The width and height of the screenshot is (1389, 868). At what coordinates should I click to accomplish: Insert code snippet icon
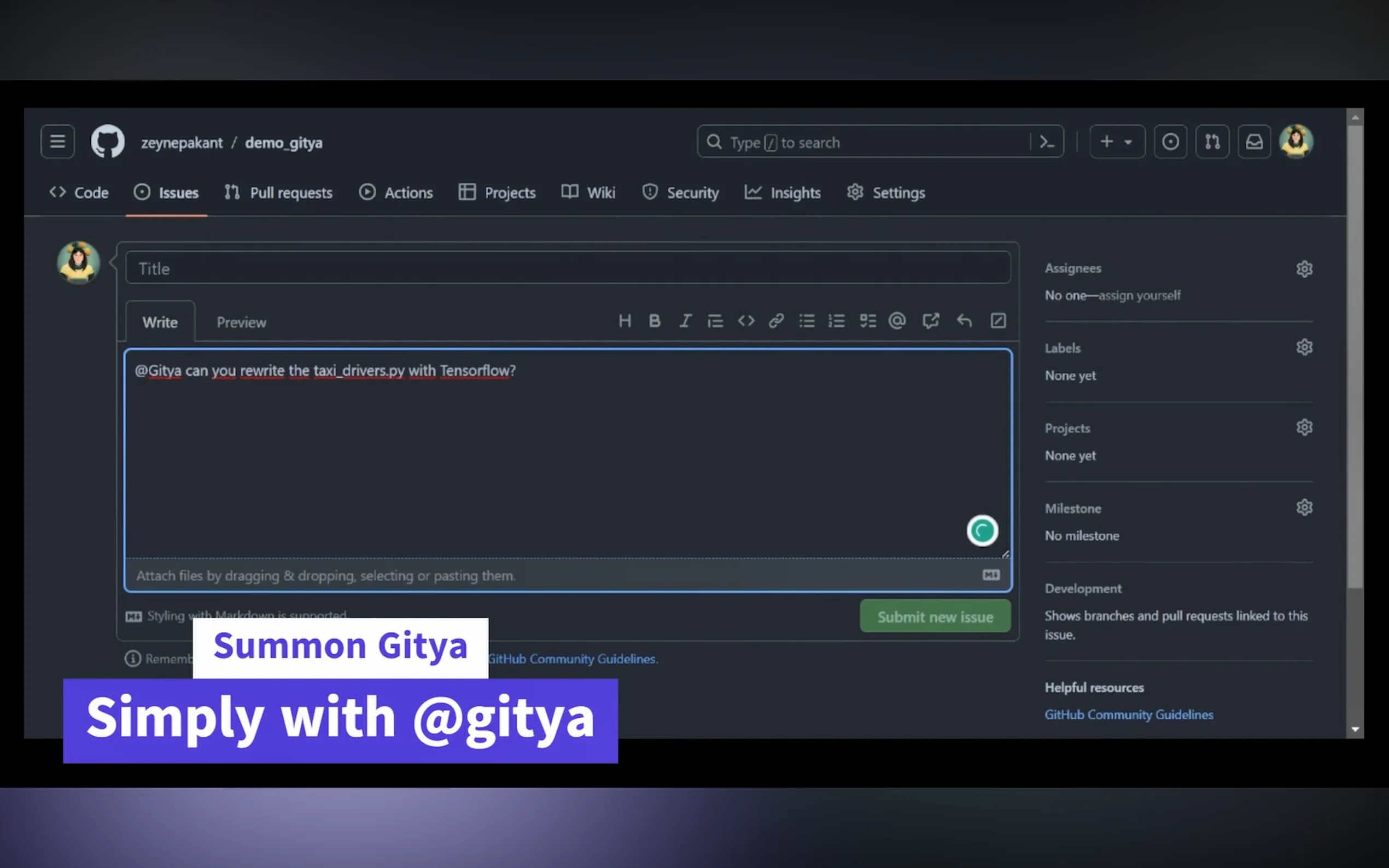[x=746, y=321]
